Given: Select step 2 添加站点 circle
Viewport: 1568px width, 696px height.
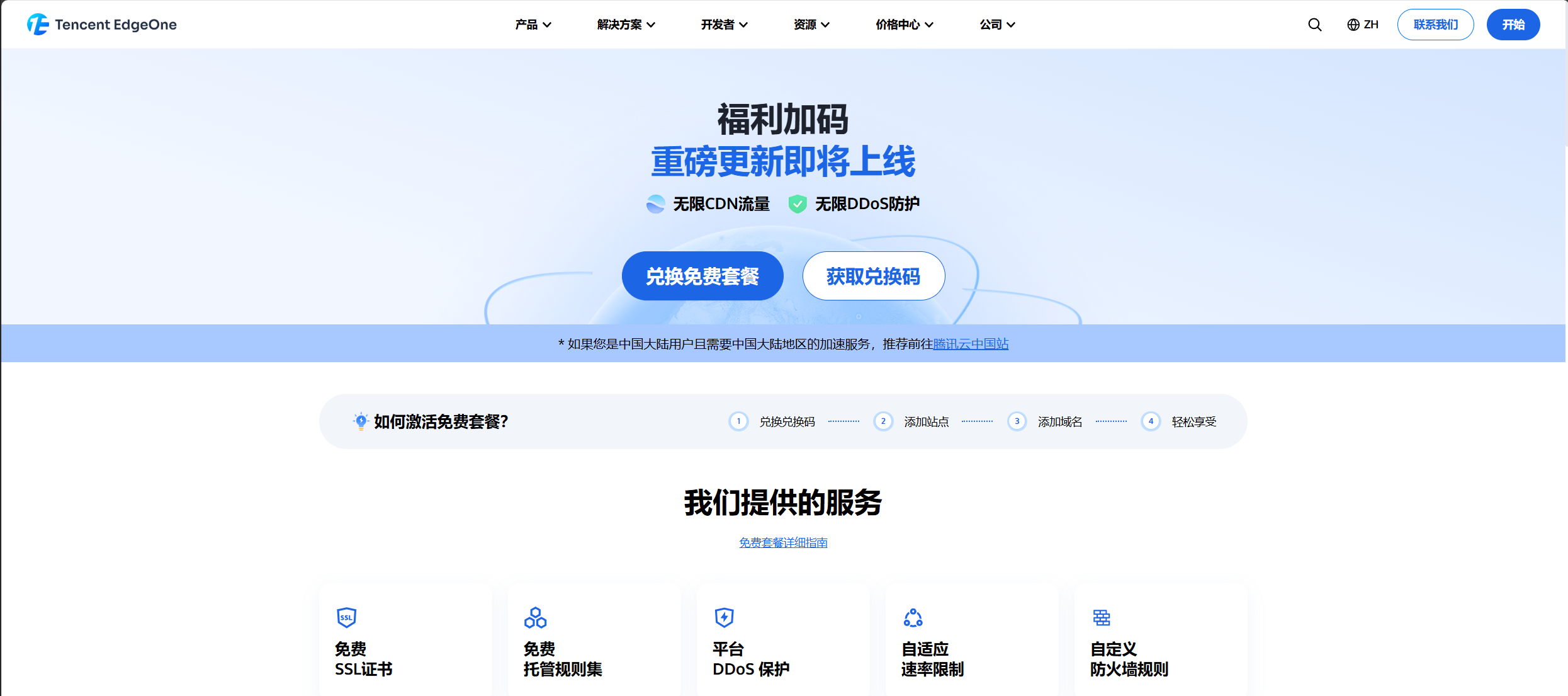Looking at the screenshot, I should tap(883, 421).
